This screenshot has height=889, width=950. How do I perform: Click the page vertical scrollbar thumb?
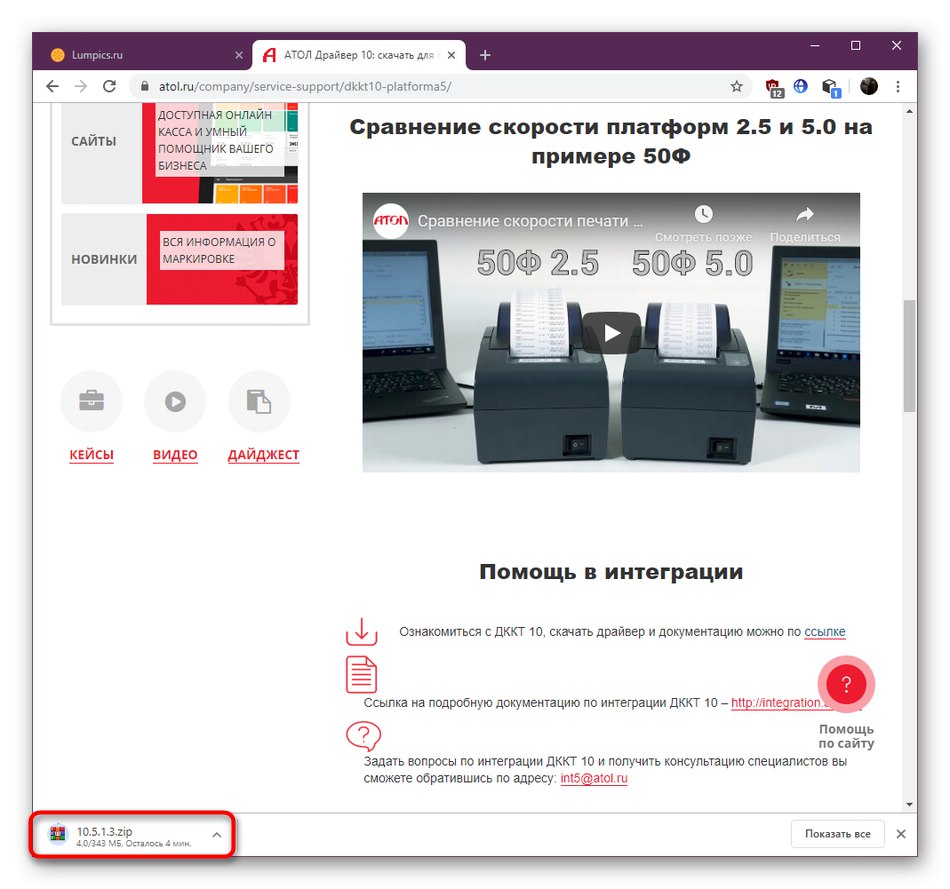pos(909,356)
